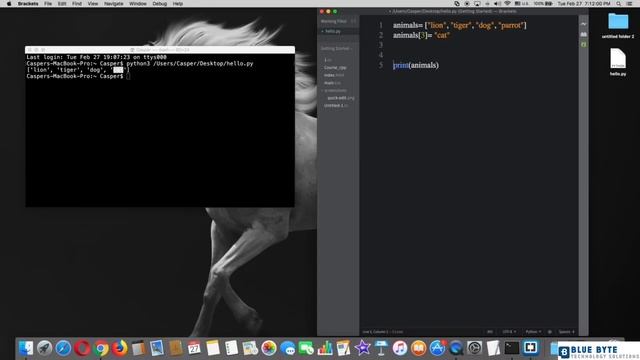Open System Preferences from the Dock
Viewport: 640px width, 360px height.
click(x=475, y=348)
